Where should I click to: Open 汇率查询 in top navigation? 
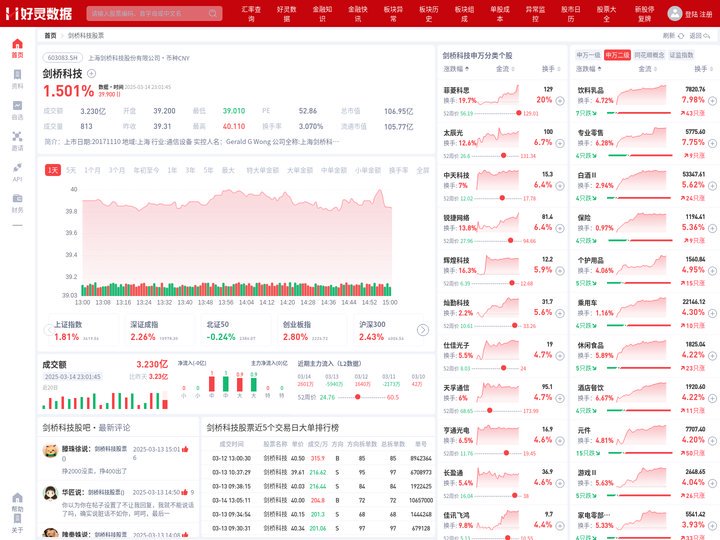(251, 14)
